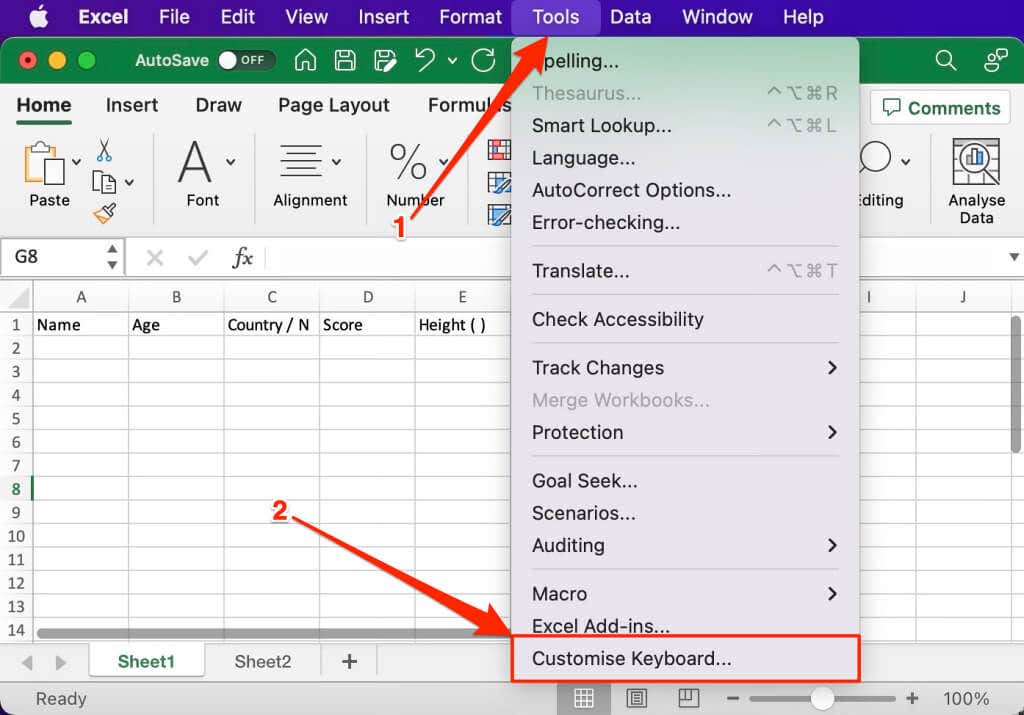Toggle AutoSave off switch to on
The image size is (1024, 715).
(247, 60)
